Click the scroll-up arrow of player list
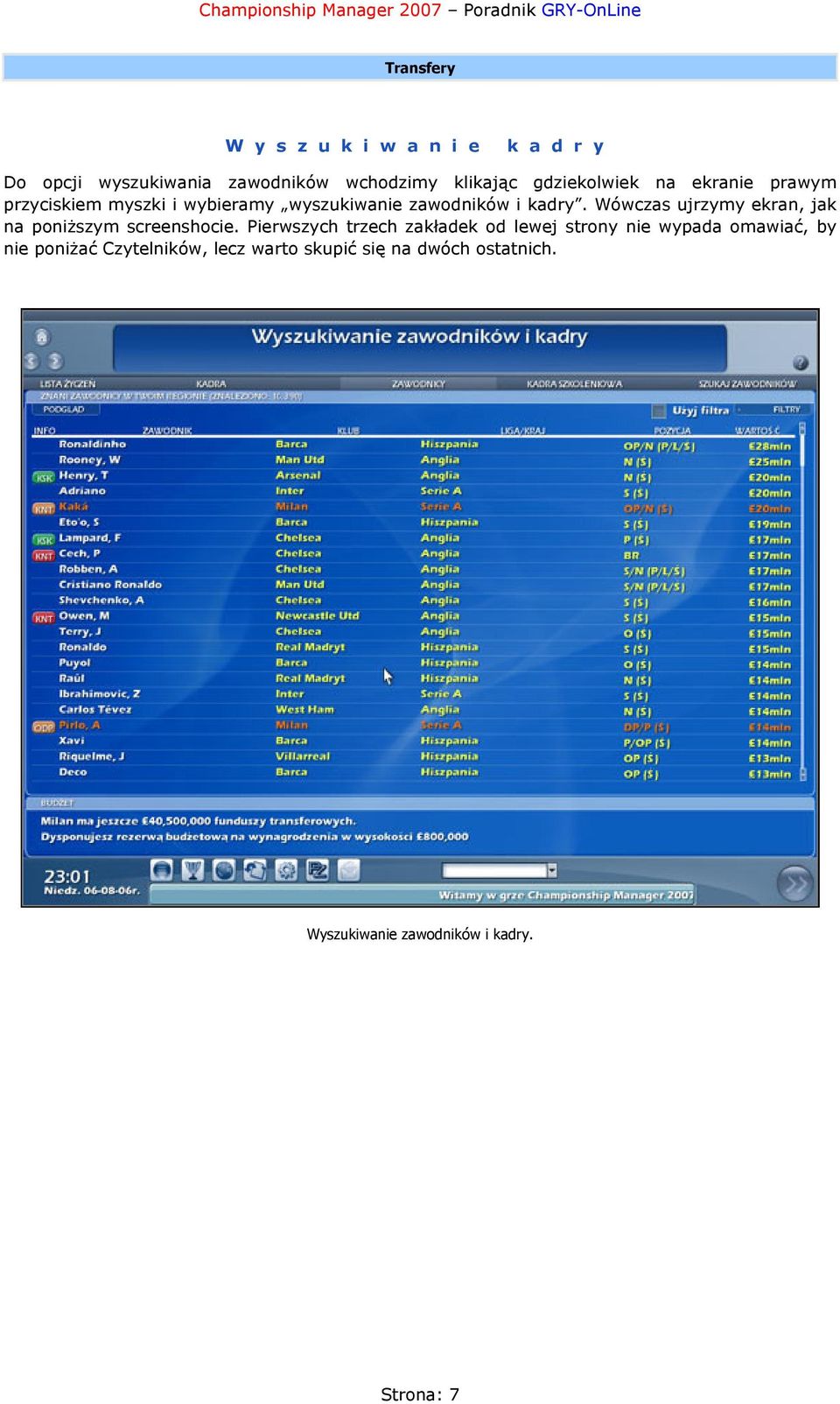The height and width of the screenshot is (1404, 840). pos(801,429)
